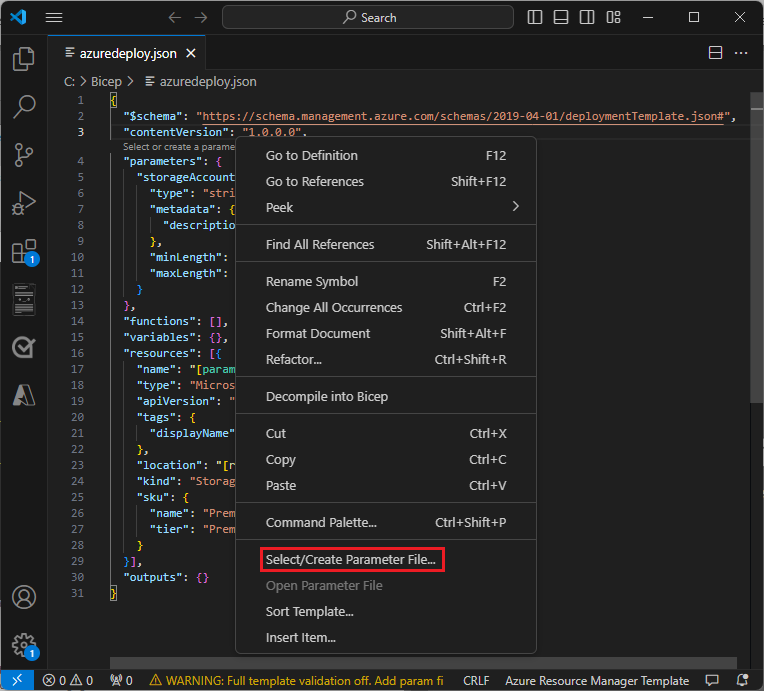Select Change All Occurrences
This screenshot has width=764, height=691.
pos(386,307)
